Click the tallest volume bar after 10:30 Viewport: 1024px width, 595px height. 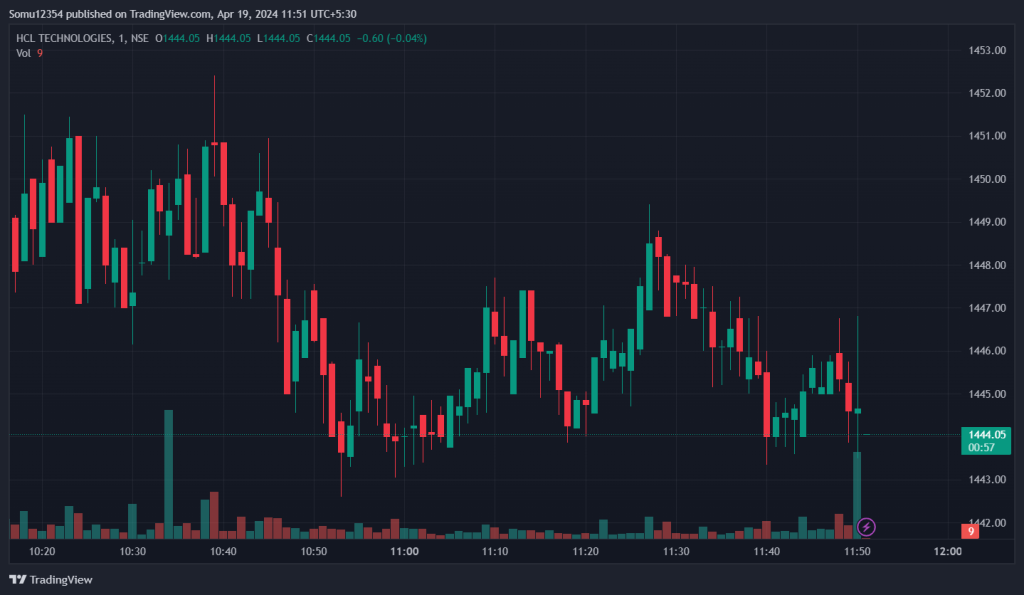pos(168,474)
